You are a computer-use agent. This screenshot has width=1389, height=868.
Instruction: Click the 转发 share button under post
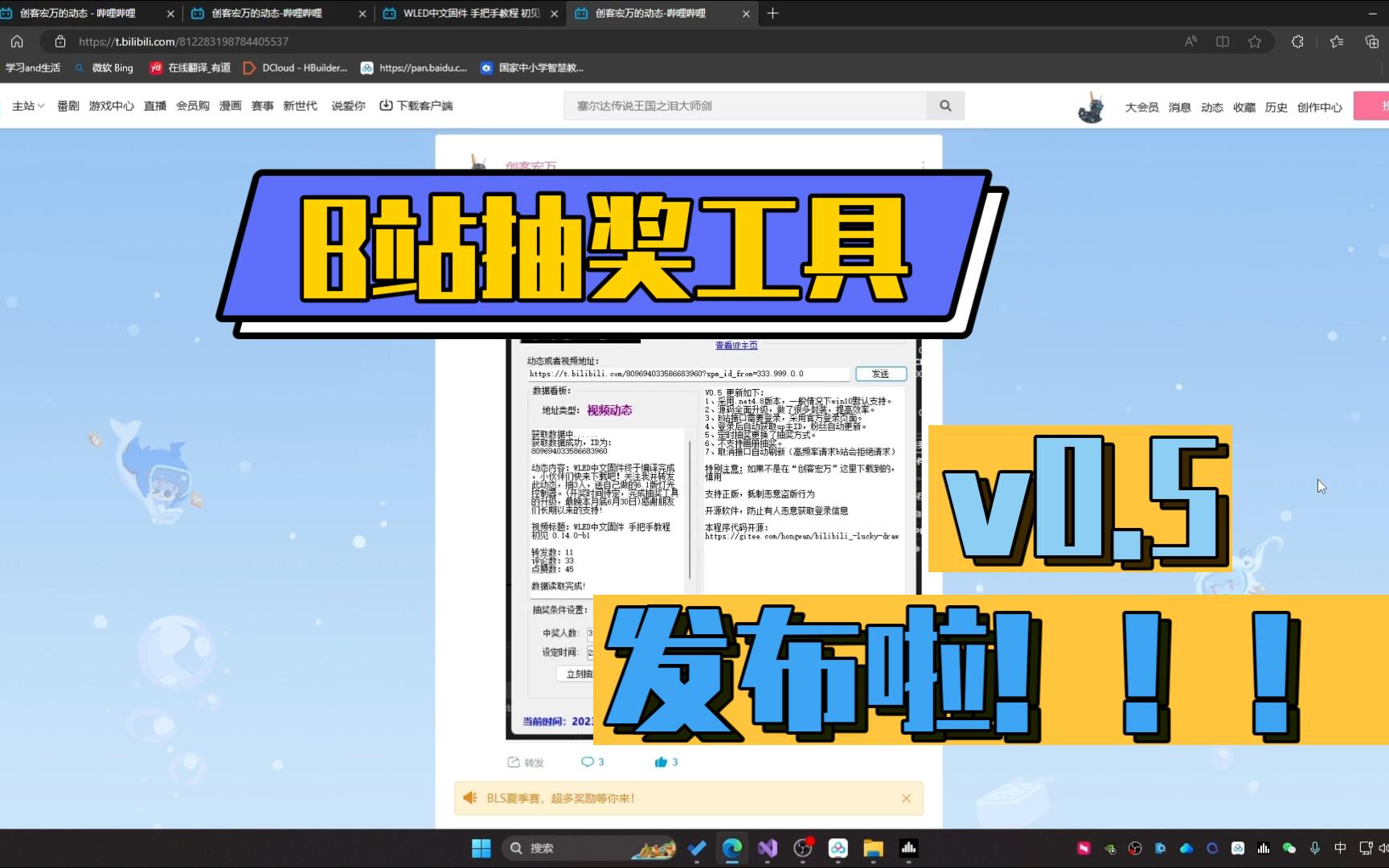(526, 762)
